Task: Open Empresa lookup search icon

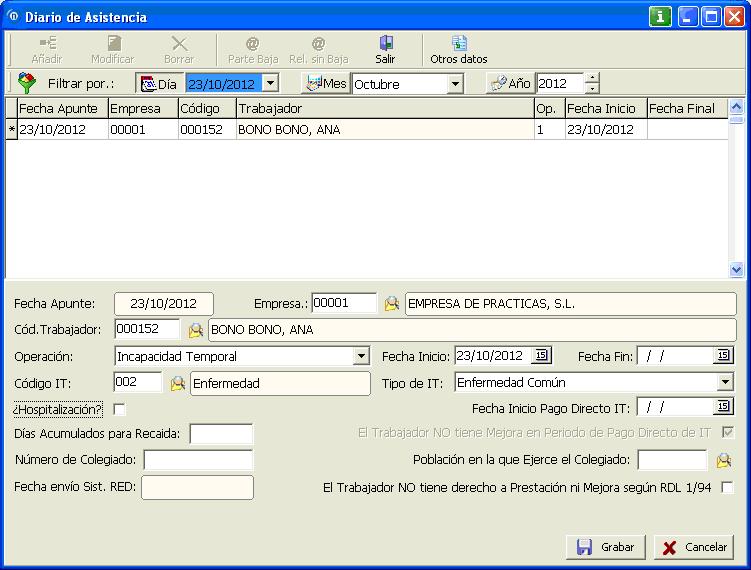Action: pyautogui.click(x=391, y=303)
